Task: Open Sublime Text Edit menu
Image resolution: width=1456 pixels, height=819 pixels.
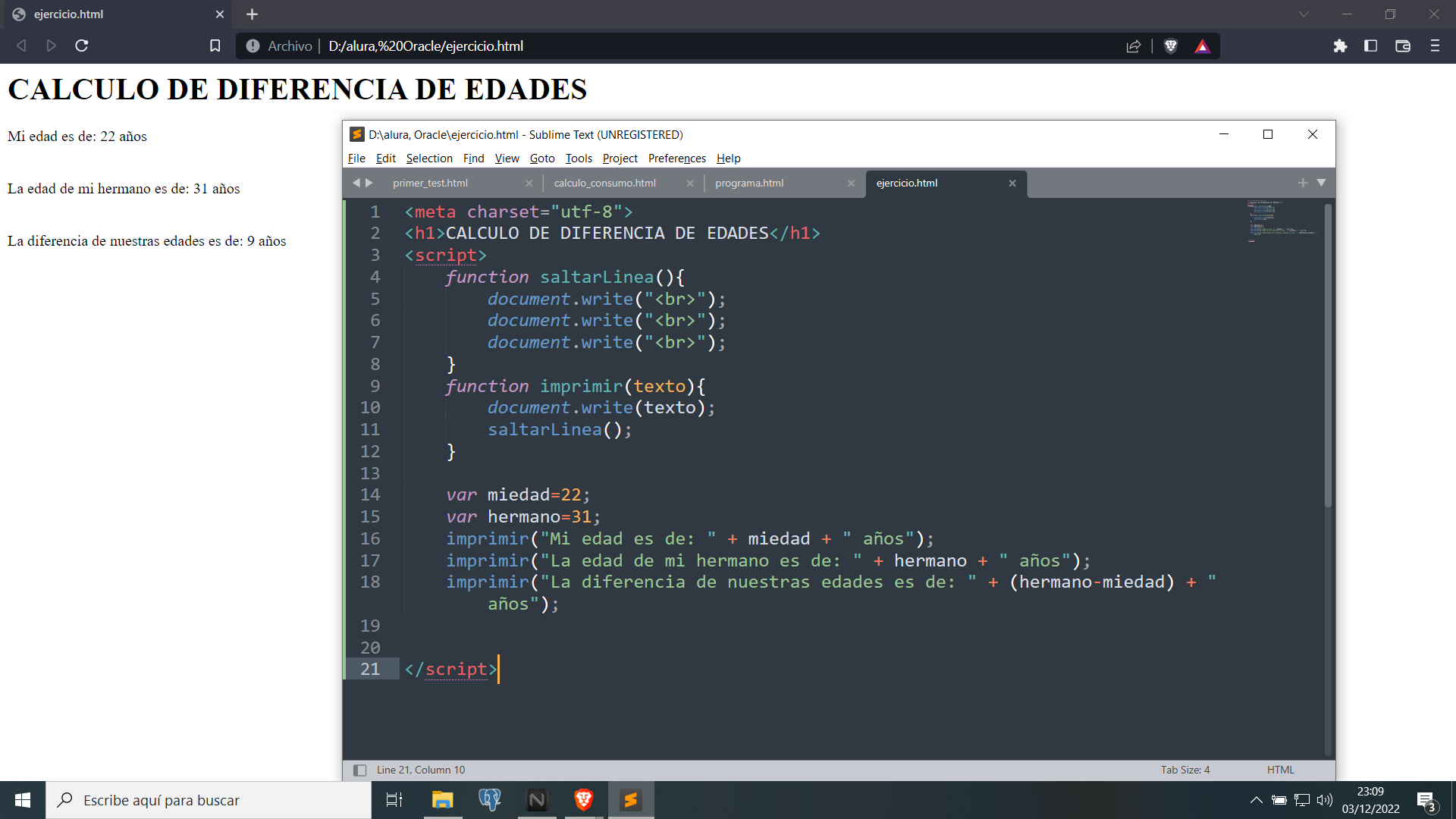Action: (386, 158)
